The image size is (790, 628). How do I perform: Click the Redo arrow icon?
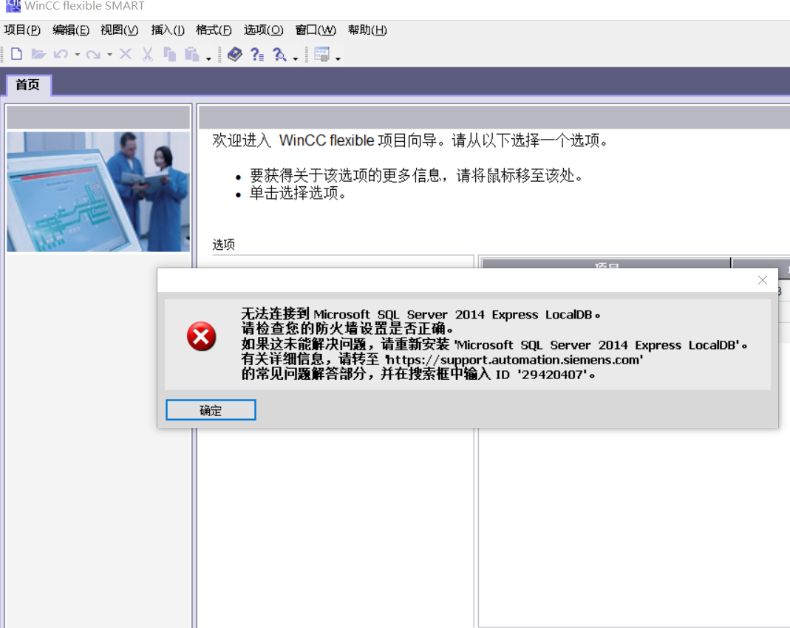pos(93,54)
